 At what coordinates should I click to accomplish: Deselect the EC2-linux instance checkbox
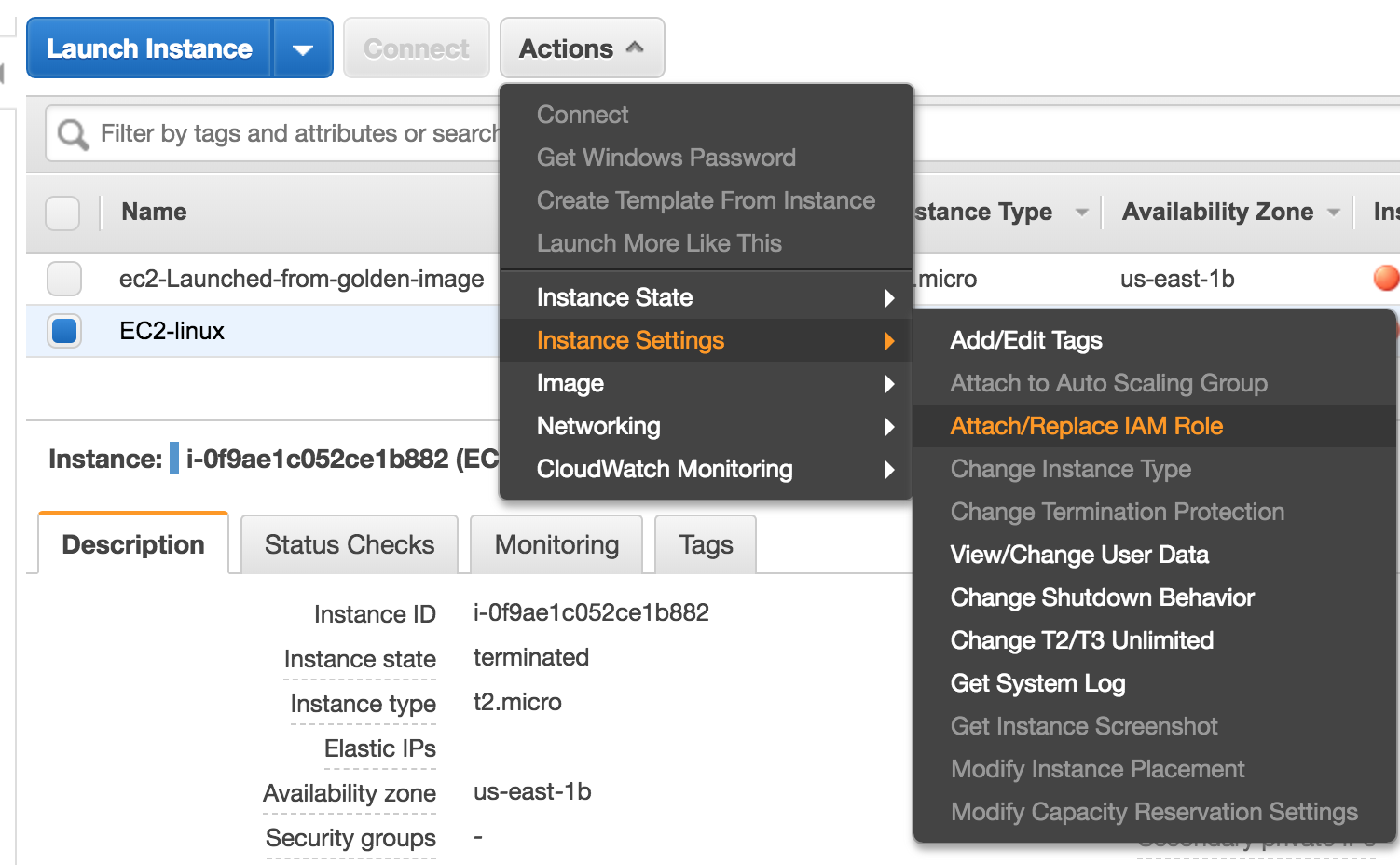[62, 330]
